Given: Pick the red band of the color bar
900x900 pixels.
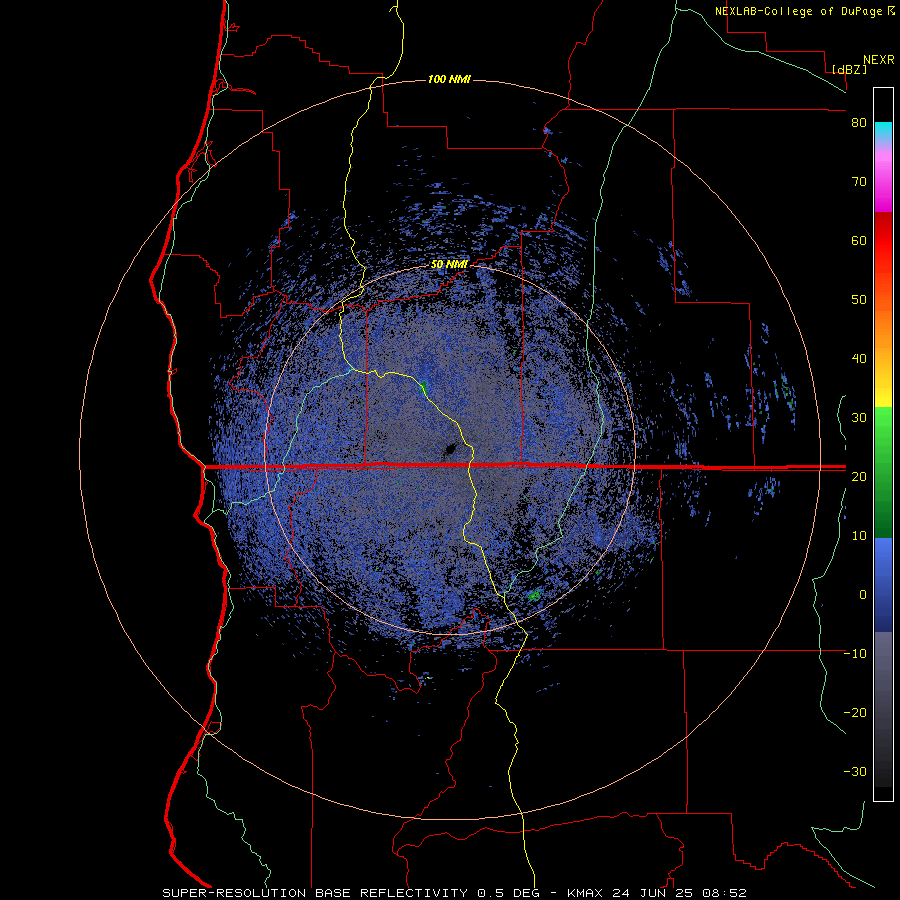Looking at the screenshot, I should (883, 243).
